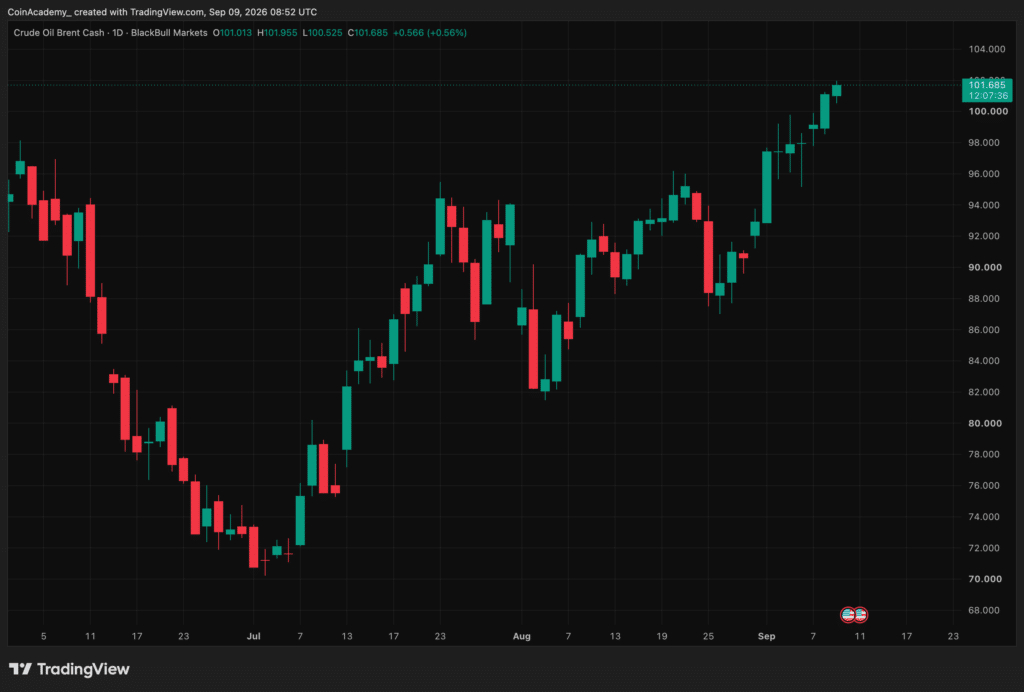Click the CoinAcademy_ created with TradingView.com header

(162, 12)
